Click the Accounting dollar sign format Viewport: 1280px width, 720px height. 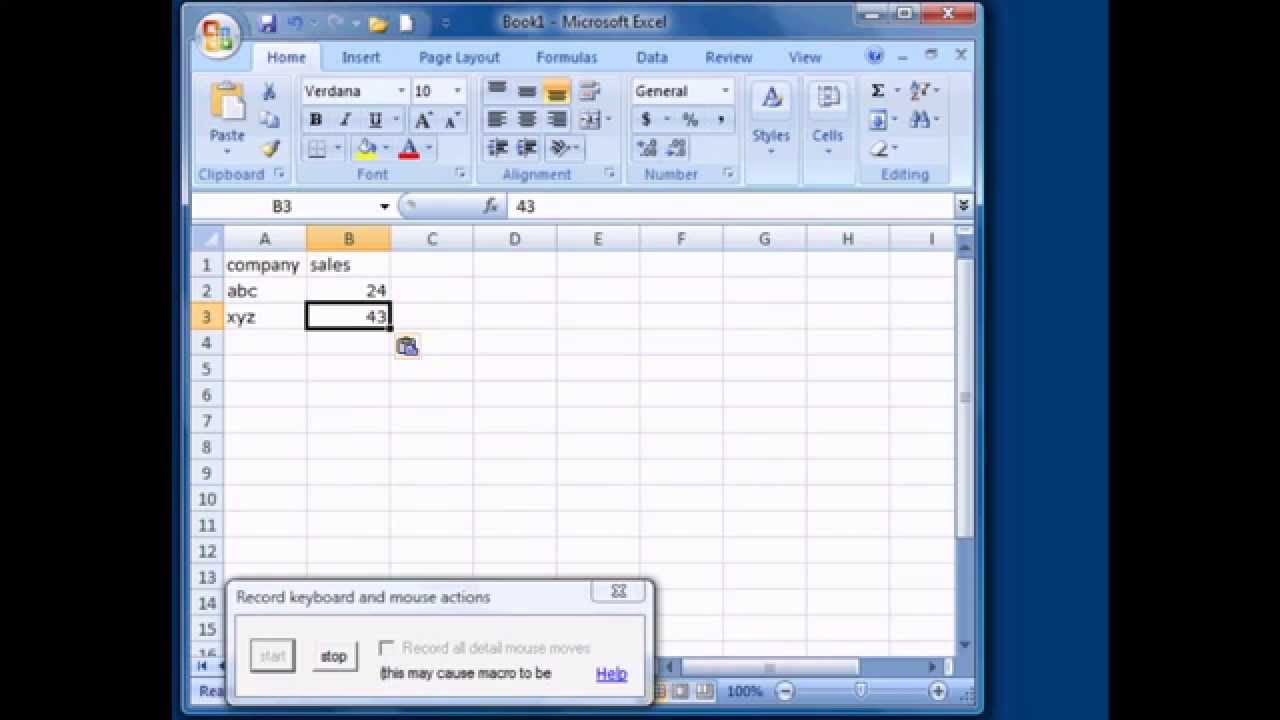(x=646, y=120)
